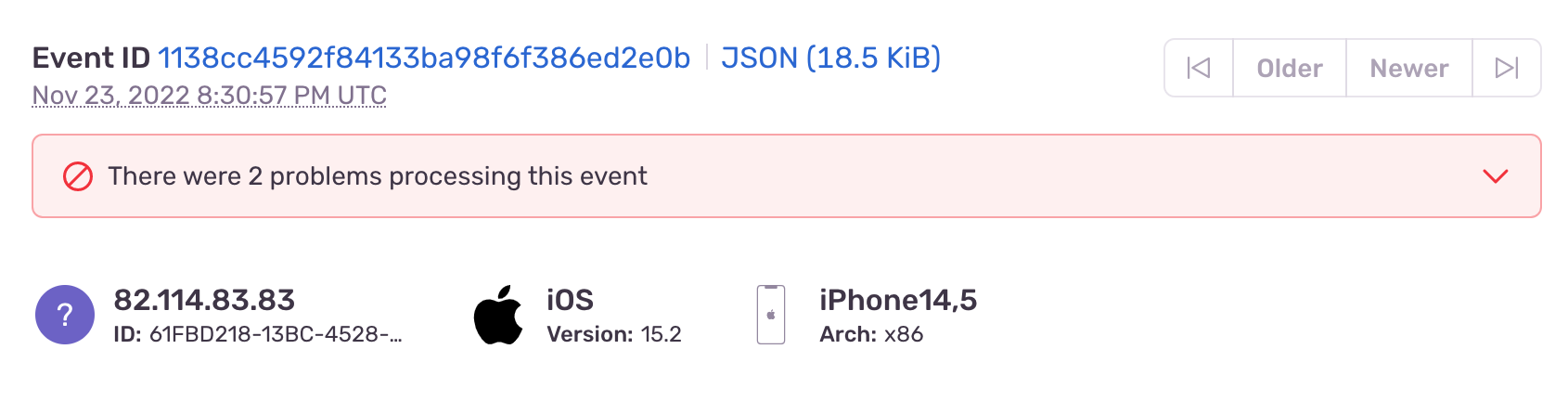The width and height of the screenshot is (1568, 414).
Task: Click the Version: 15.2 text
Action: [x=614, y=334]
